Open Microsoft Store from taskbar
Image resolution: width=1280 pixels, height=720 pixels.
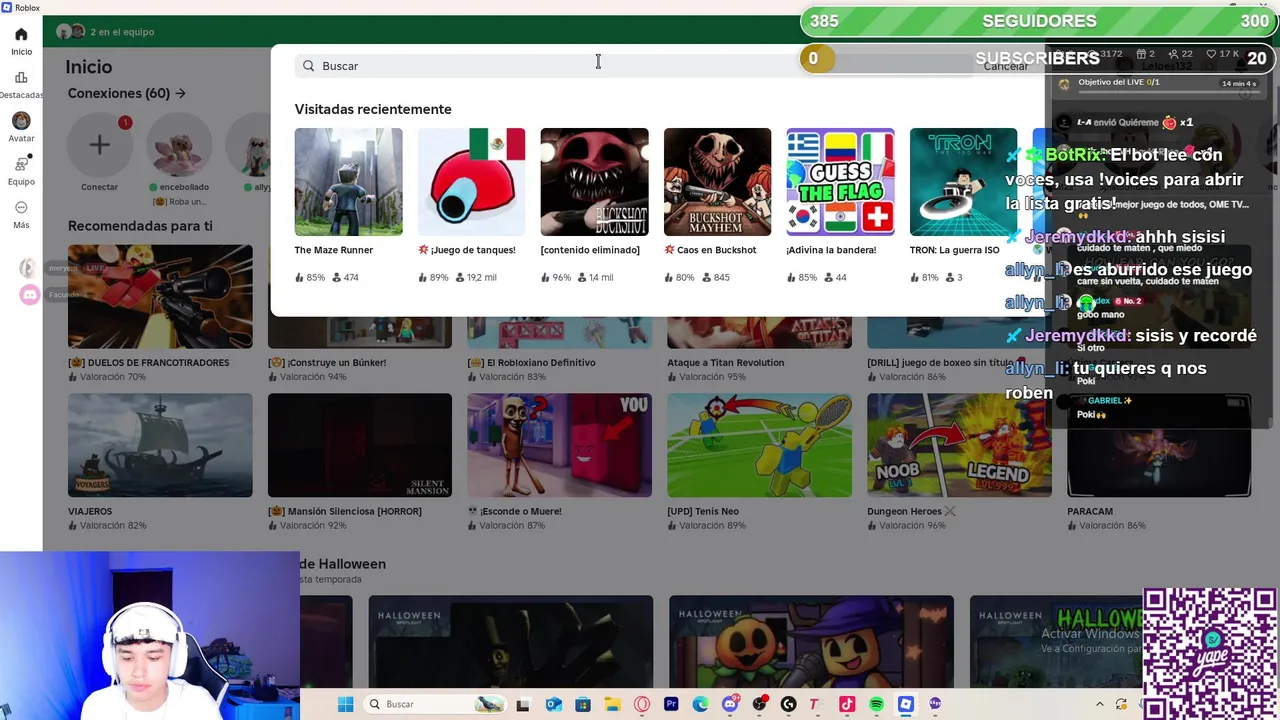coord(582,705)
